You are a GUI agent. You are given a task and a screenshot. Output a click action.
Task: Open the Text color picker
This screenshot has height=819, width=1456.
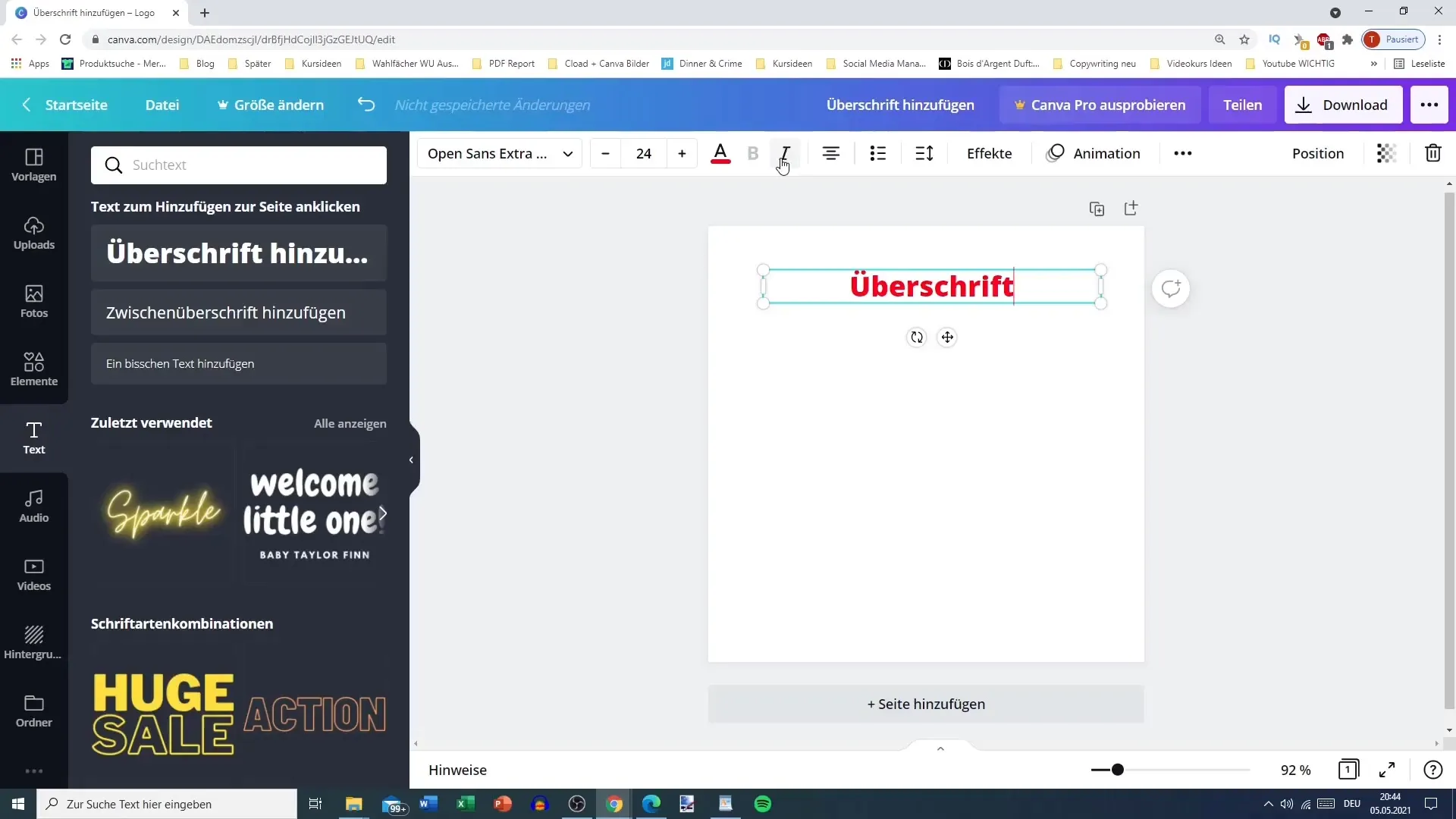(x=720, y=152)
